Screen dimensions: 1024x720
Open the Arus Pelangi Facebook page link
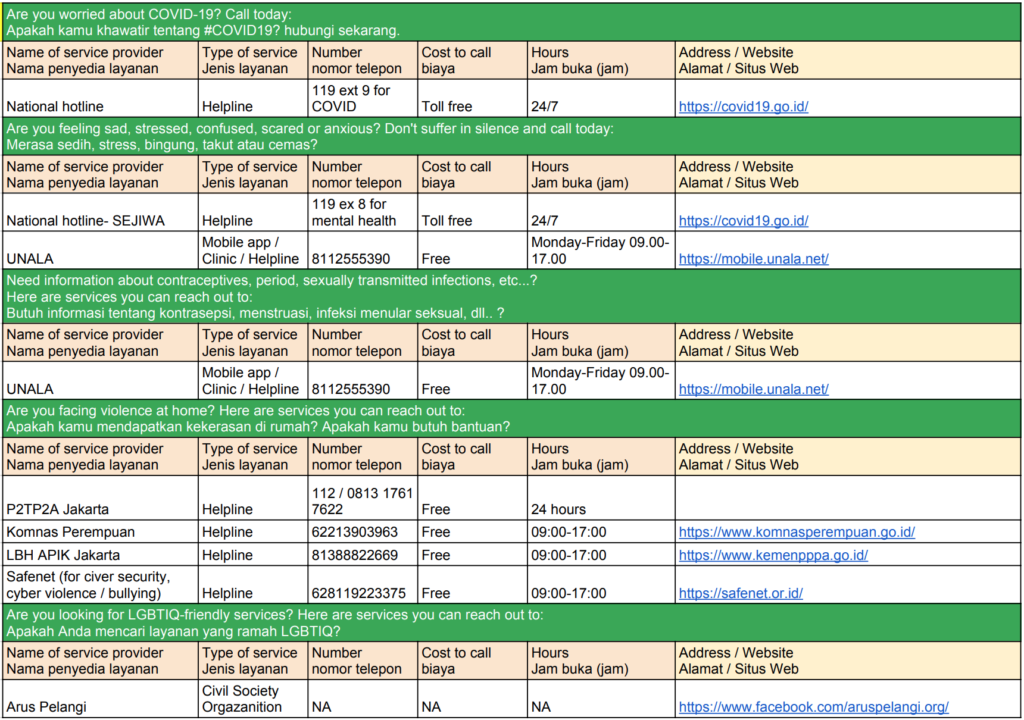[814, 707]
